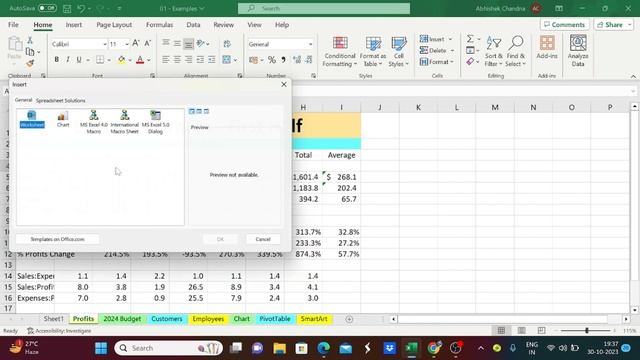640x360 pixels.
Task: Click the Share button
Action: click(613, 25)
